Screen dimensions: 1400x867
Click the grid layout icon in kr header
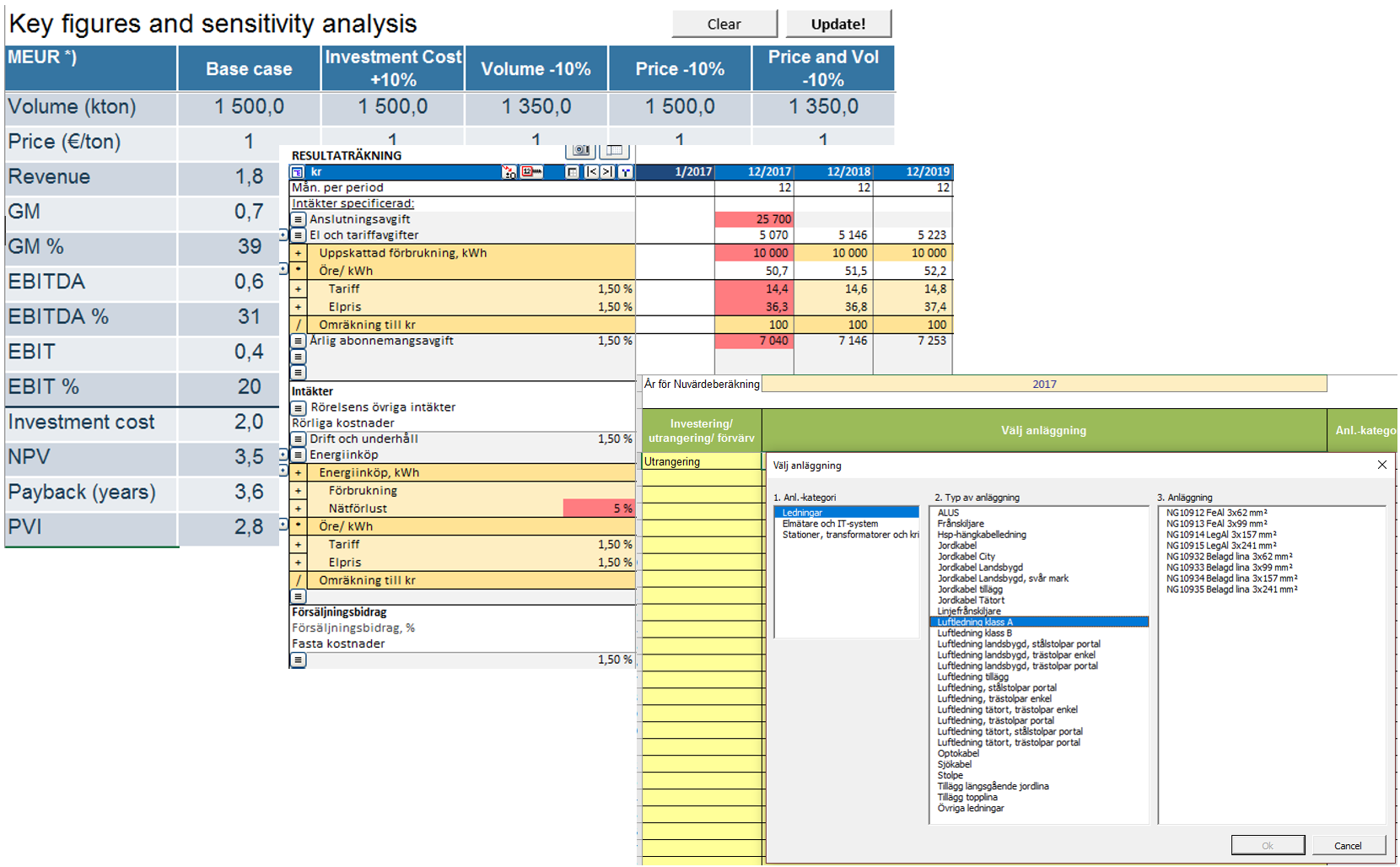(573, 172)
